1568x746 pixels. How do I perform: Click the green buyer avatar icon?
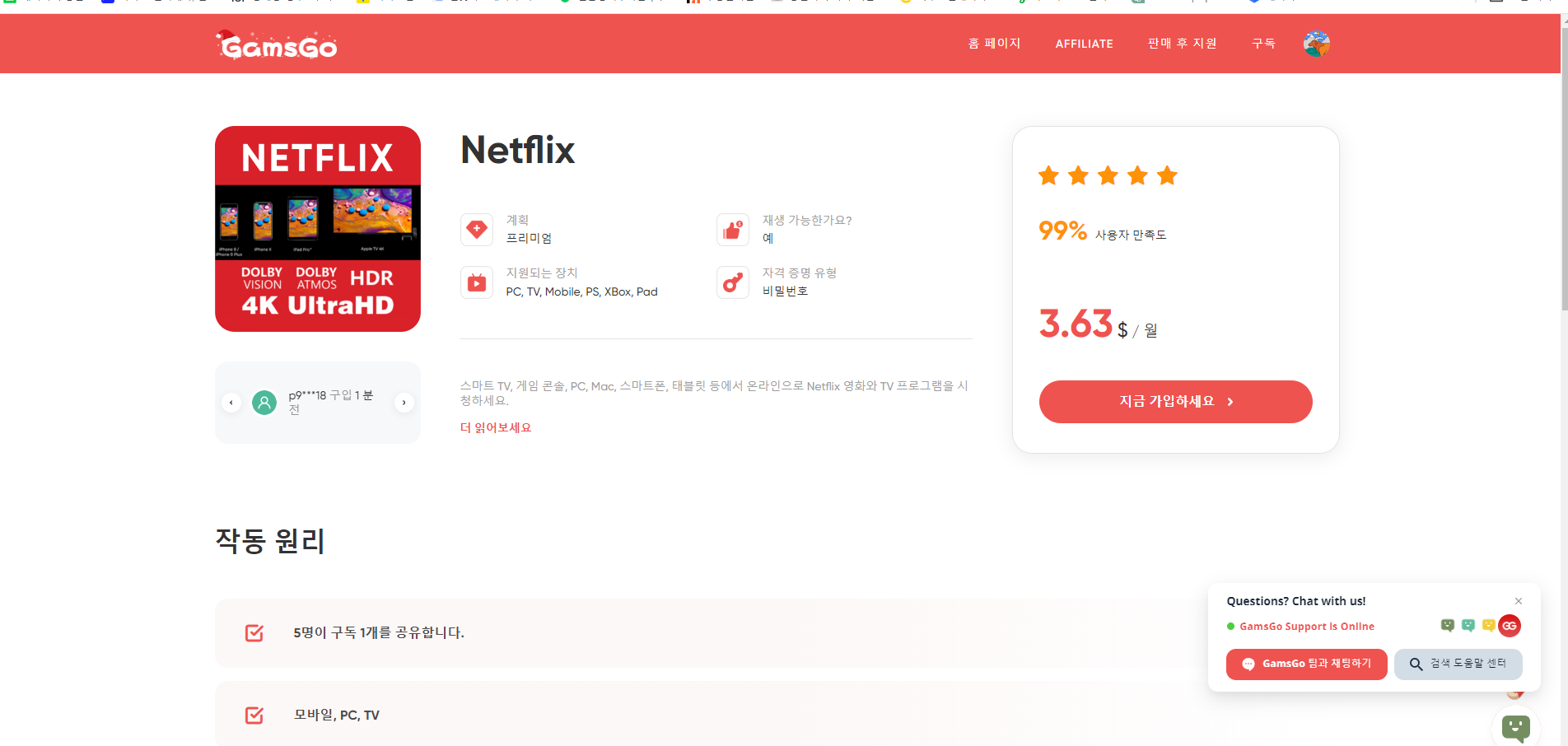264,403
